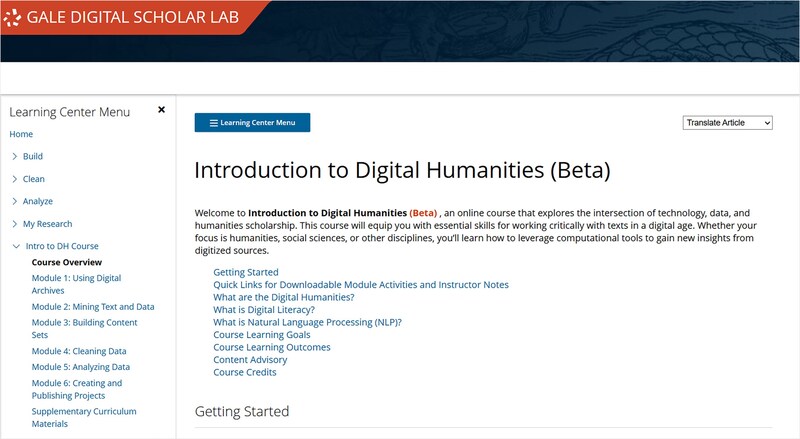The width and height of the screenshot is (800, 439).
Task: Expand the My Research section chevron
Action: pos(14,224)
